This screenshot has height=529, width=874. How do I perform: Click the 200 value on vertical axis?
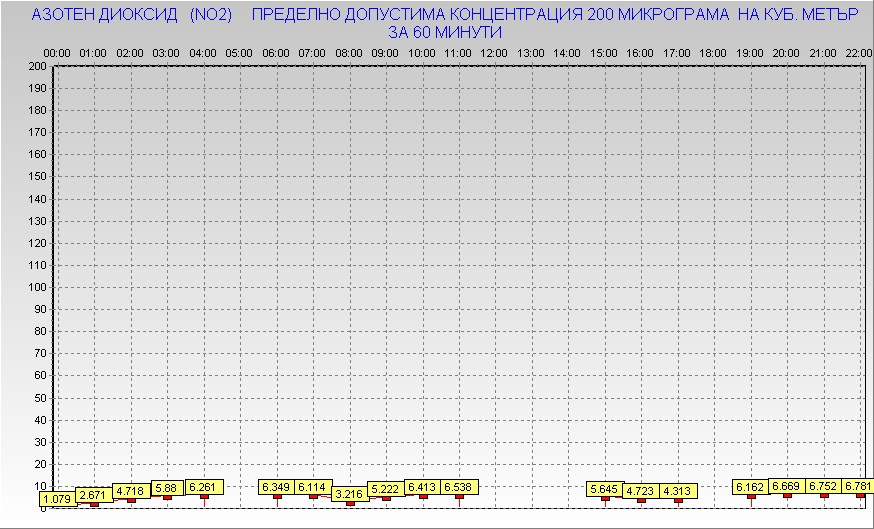(37, 66)
